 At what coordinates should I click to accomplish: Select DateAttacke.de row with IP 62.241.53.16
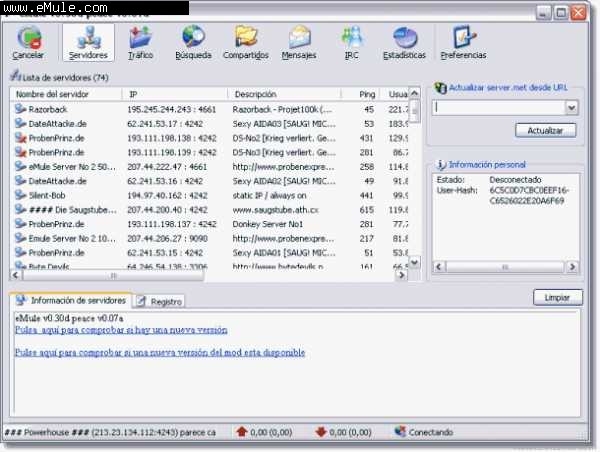[x=211, y=181]
